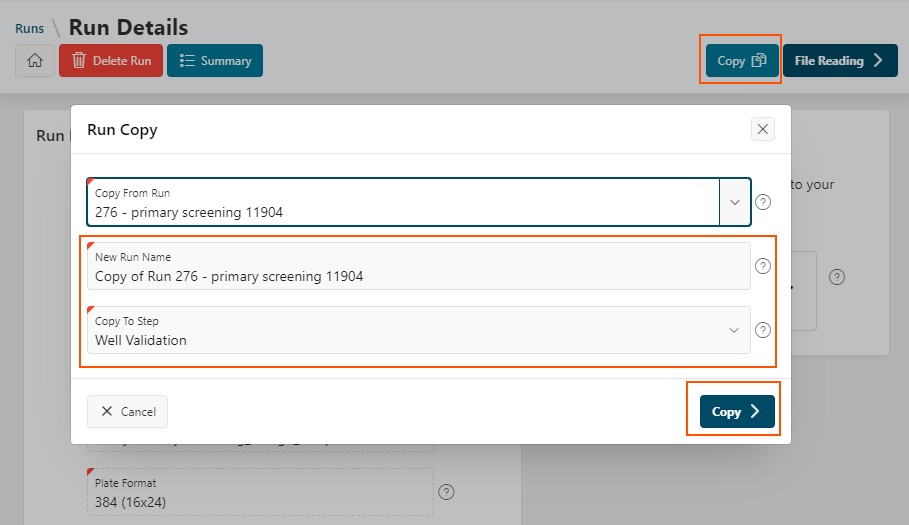Open help for New Run Name

763,266
